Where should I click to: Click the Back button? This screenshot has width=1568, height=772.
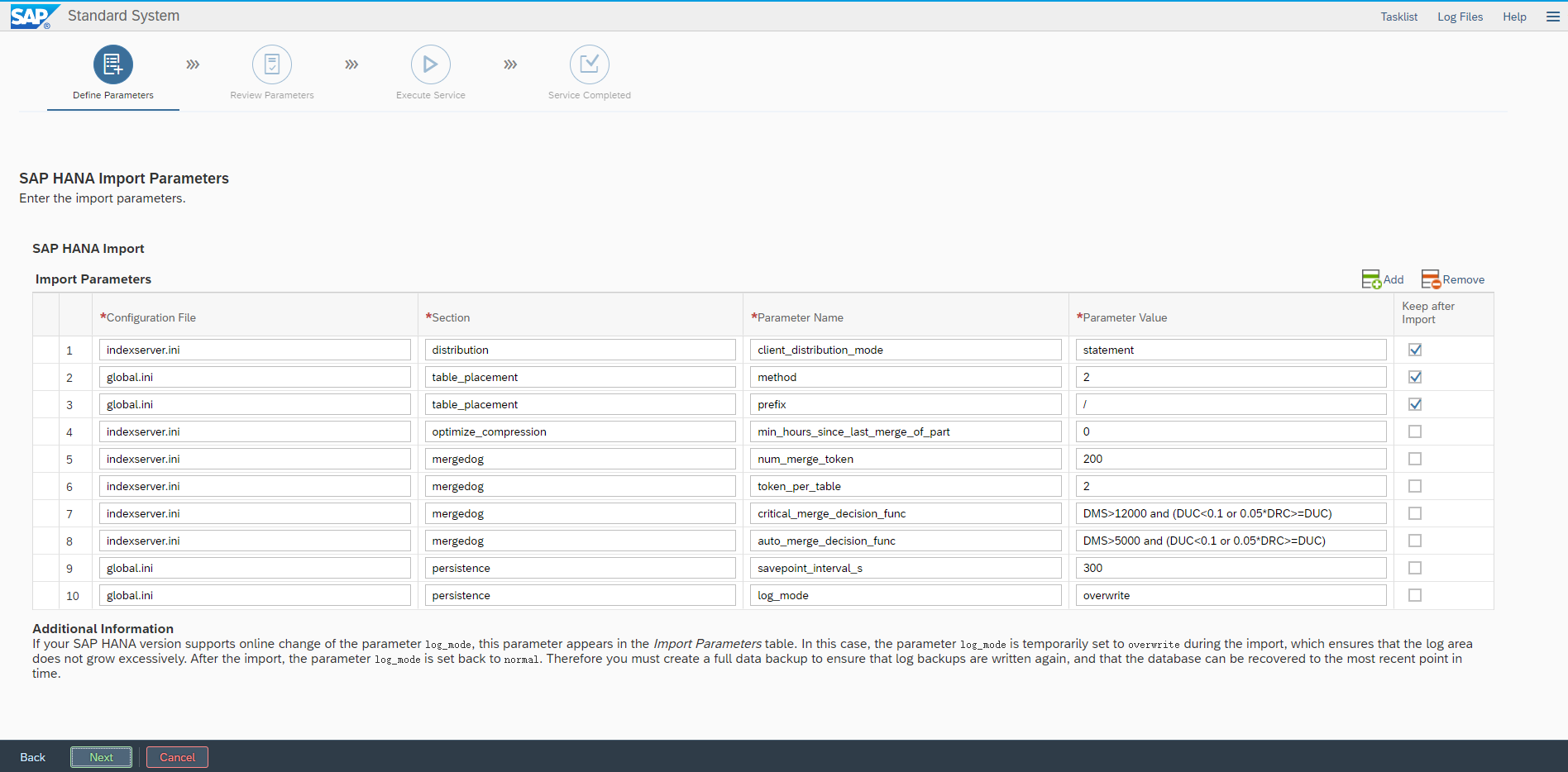[33, 757]
